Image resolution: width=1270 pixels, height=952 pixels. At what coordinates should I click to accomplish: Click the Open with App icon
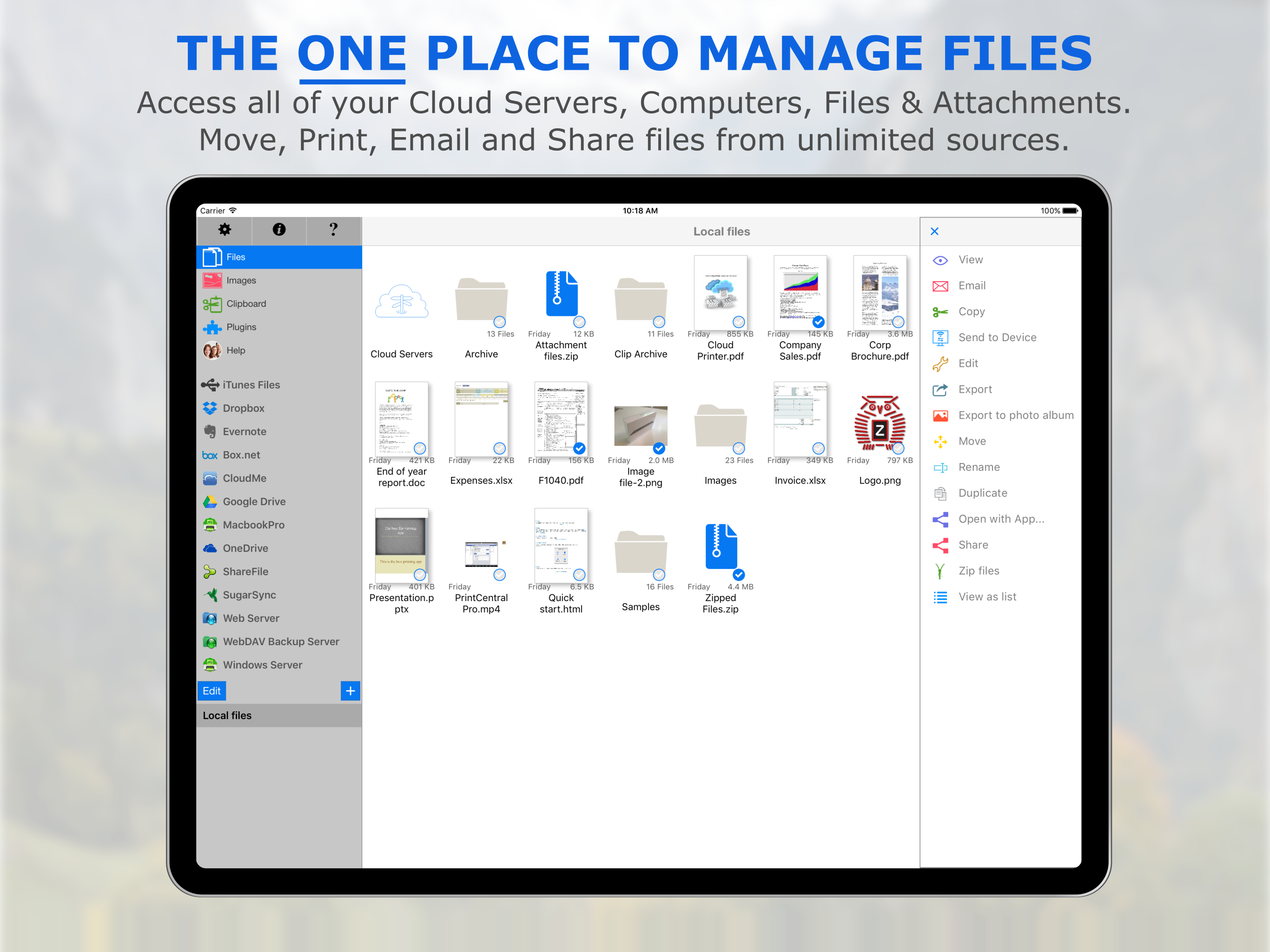940,519
